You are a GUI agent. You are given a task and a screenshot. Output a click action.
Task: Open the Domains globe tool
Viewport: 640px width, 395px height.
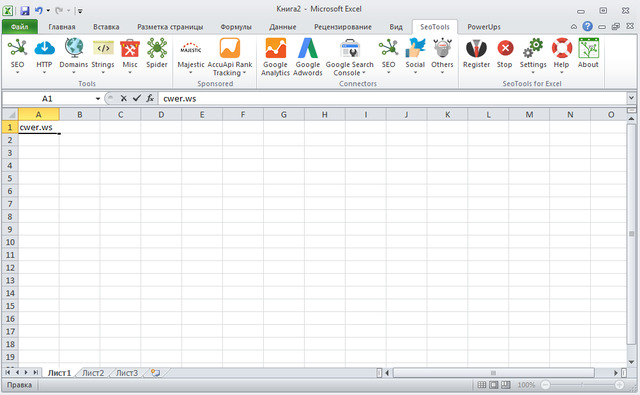(x=74, y=56)
